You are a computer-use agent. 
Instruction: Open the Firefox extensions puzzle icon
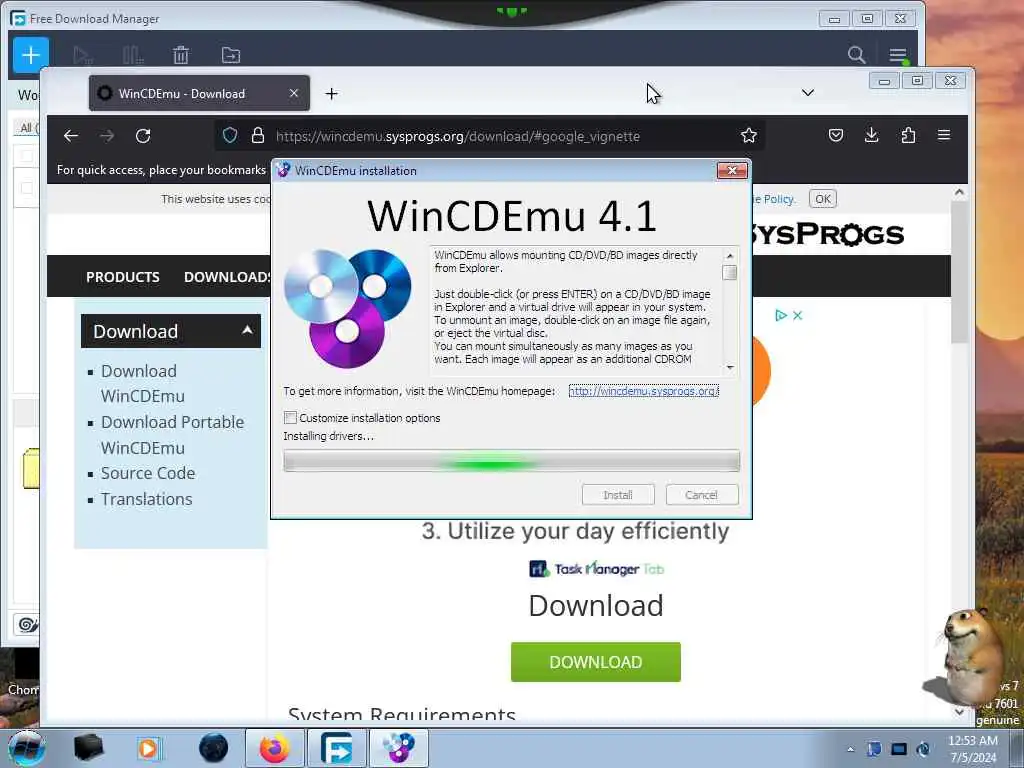click(x=908, y=135)
